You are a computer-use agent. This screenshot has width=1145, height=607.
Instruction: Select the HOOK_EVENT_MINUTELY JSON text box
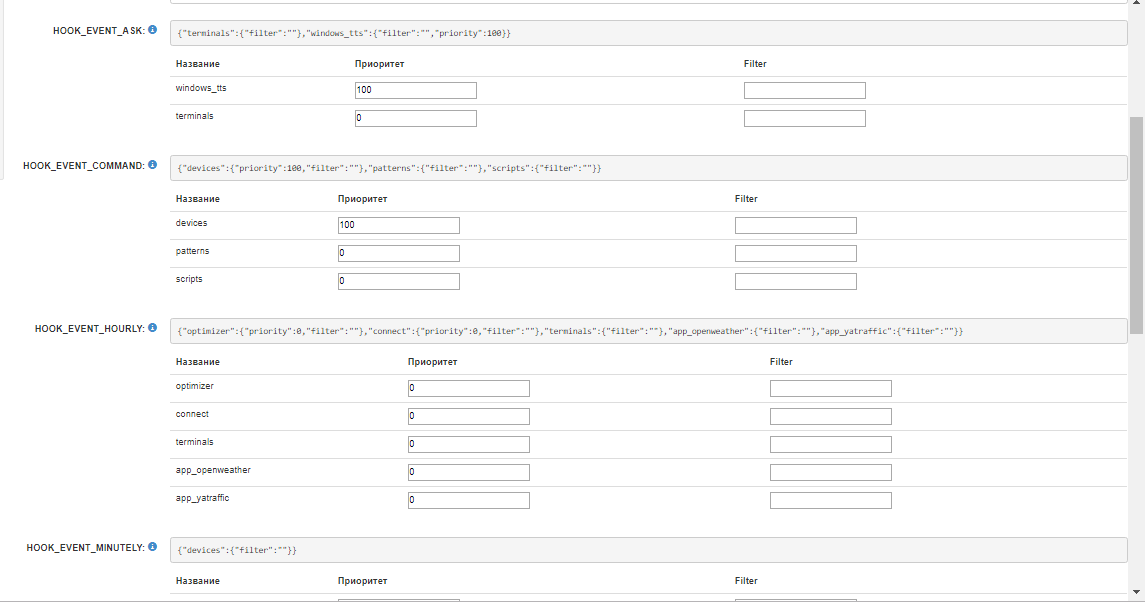coord(648,551)
